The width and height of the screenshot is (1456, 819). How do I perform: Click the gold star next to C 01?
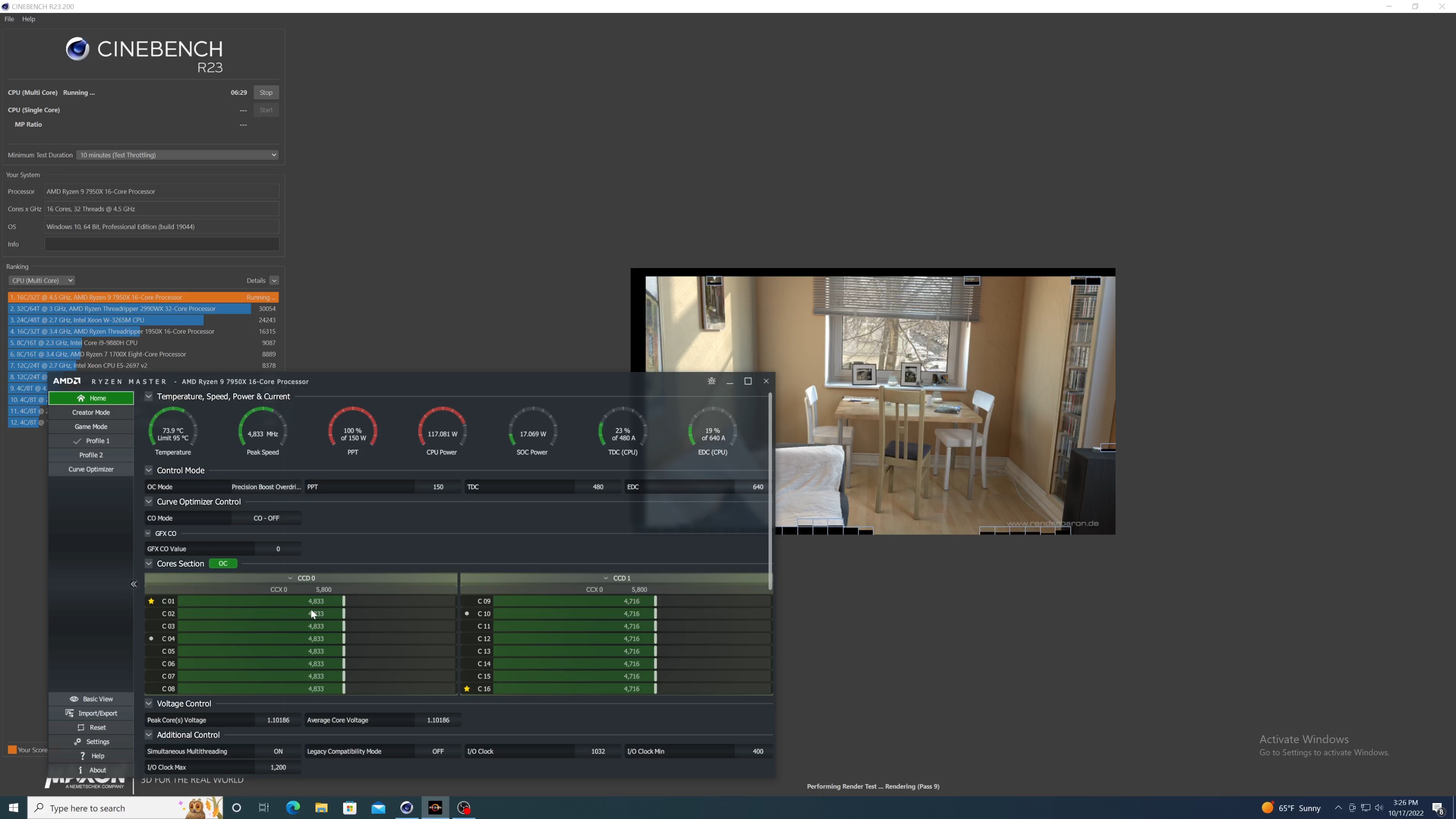coord(151,601)
